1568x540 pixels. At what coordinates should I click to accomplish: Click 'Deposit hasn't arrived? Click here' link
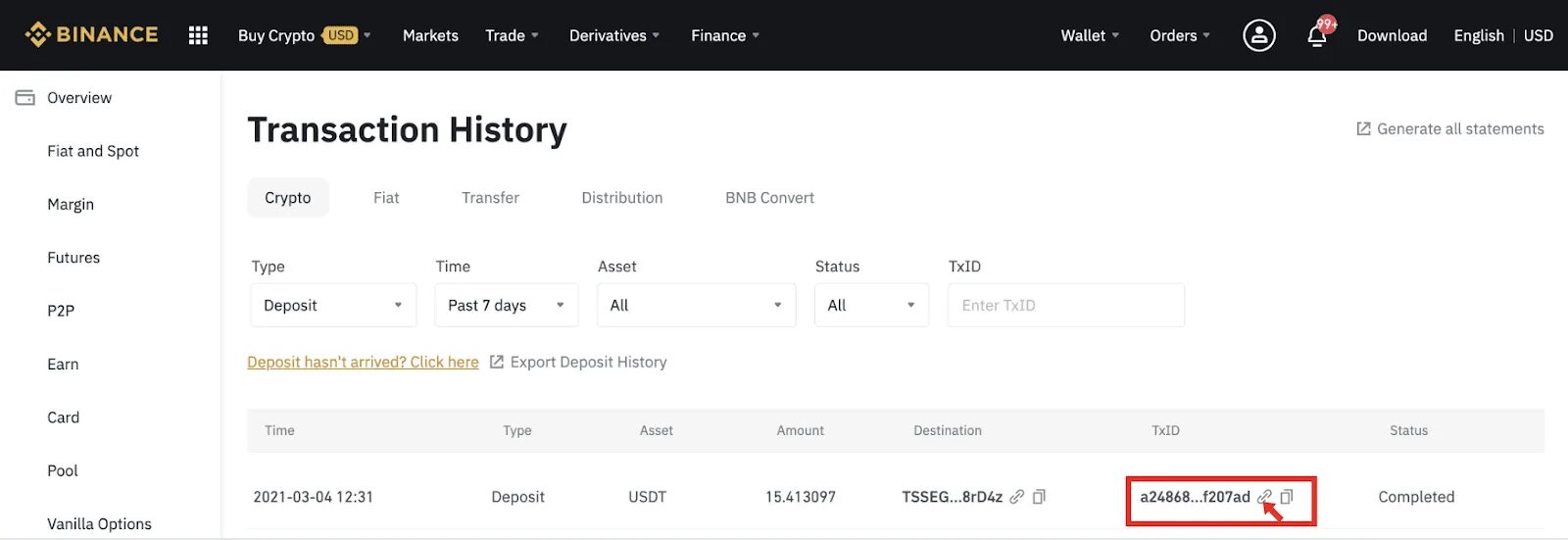[x=363, y=363]
